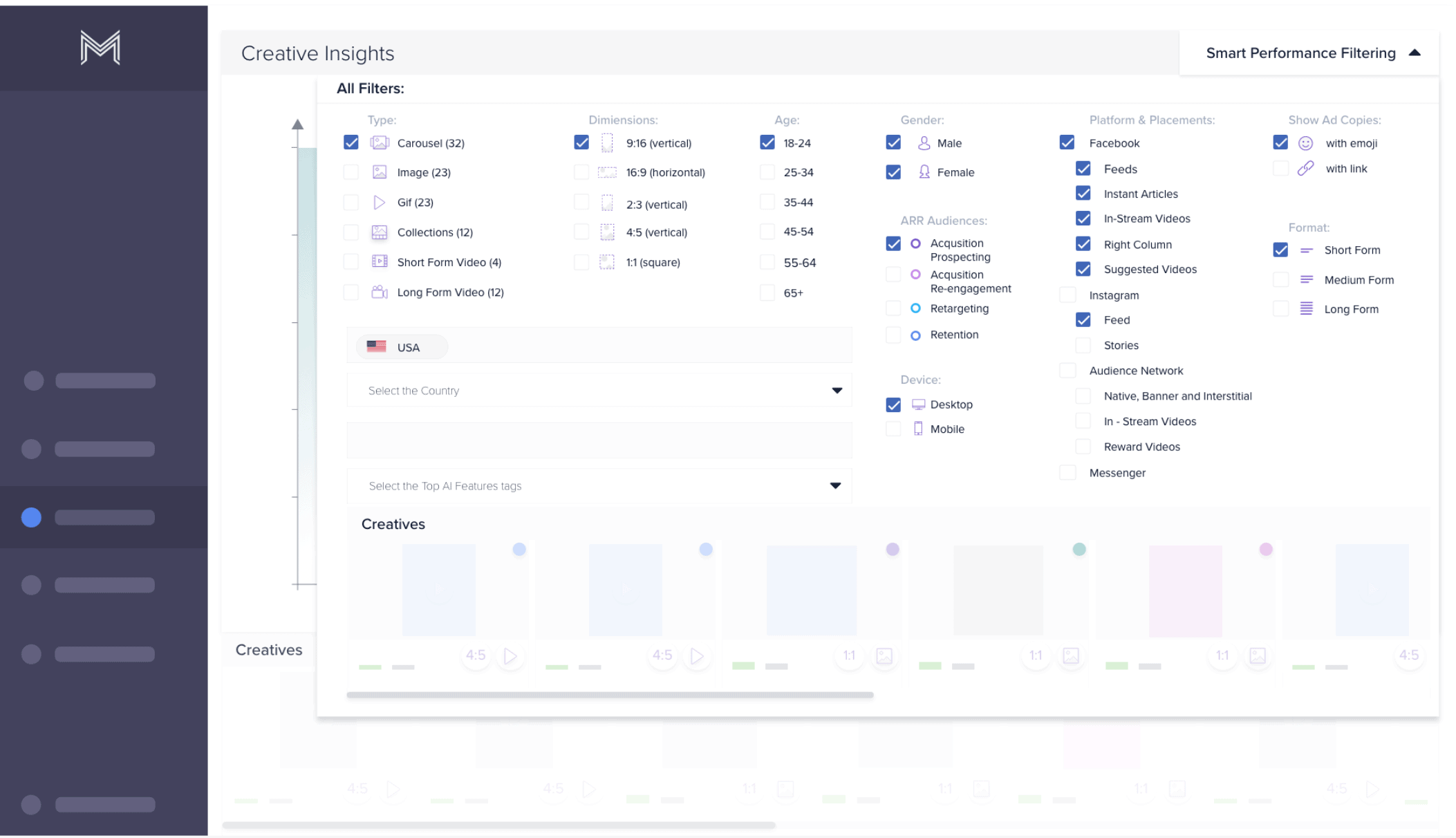1456x838 pixels.
Task: Collapse the Smart Performance Filtering panel
Action: pyautogui.click(x=1415, y=53)
